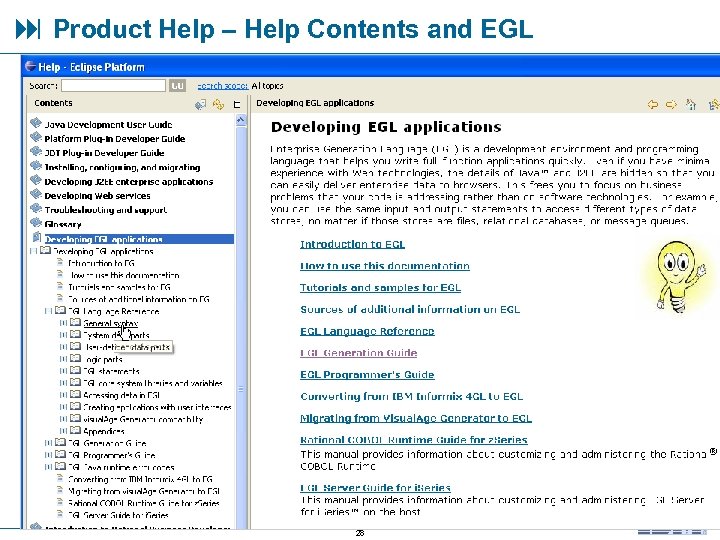Follow the EGL Language Reference link
The width and height of the screenshot is (720, 540).
point(367,331)
